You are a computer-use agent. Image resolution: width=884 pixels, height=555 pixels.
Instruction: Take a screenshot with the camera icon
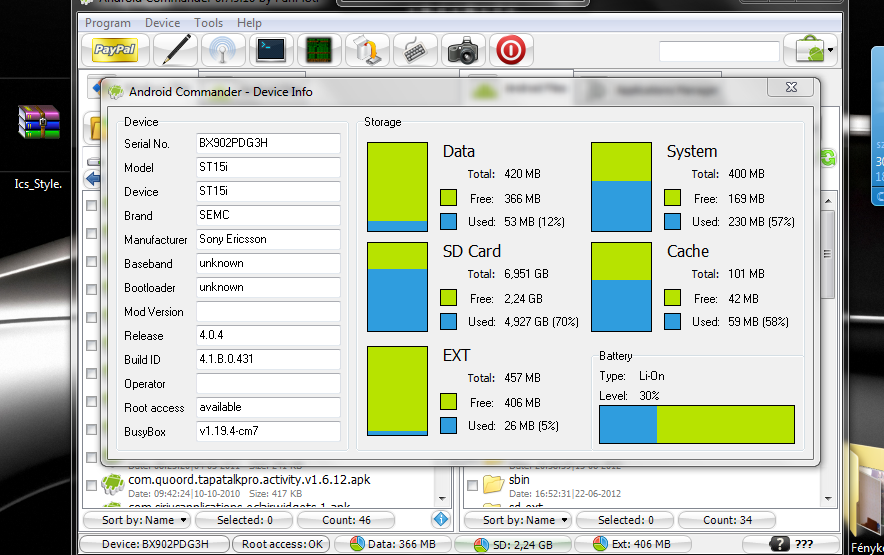463,50
